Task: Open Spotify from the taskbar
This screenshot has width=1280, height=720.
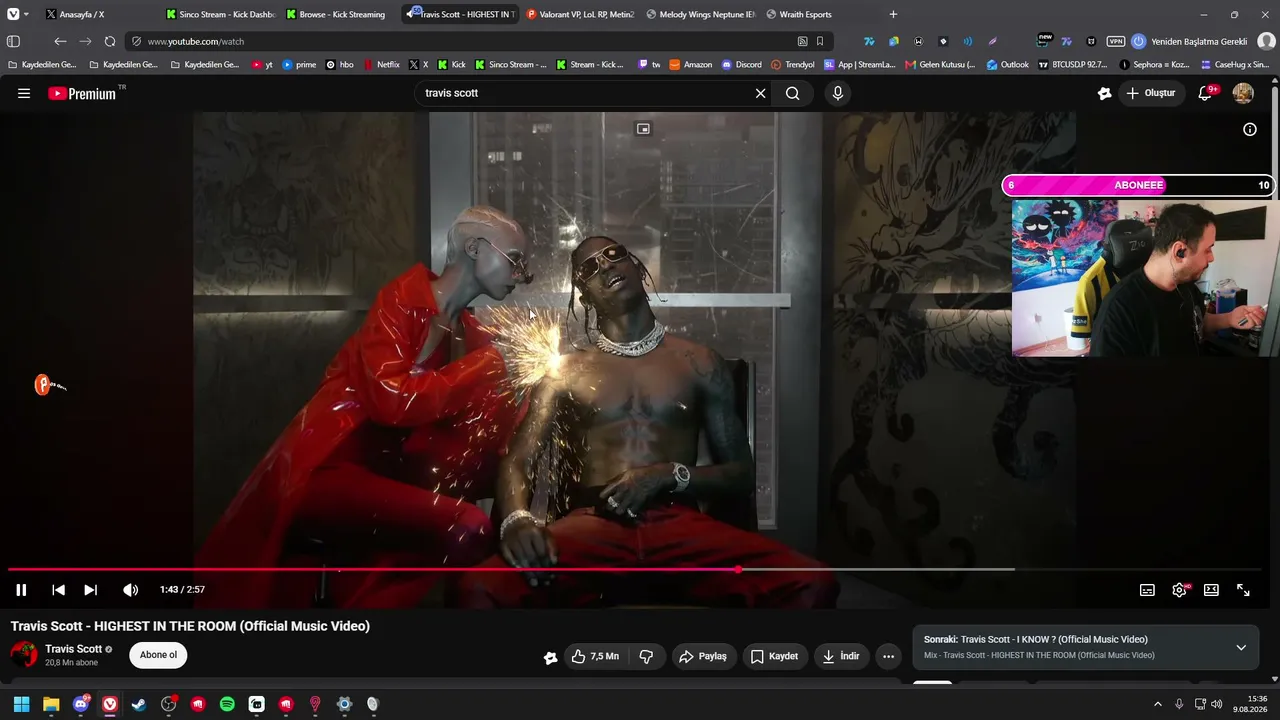Action: (x=227, y=704)
